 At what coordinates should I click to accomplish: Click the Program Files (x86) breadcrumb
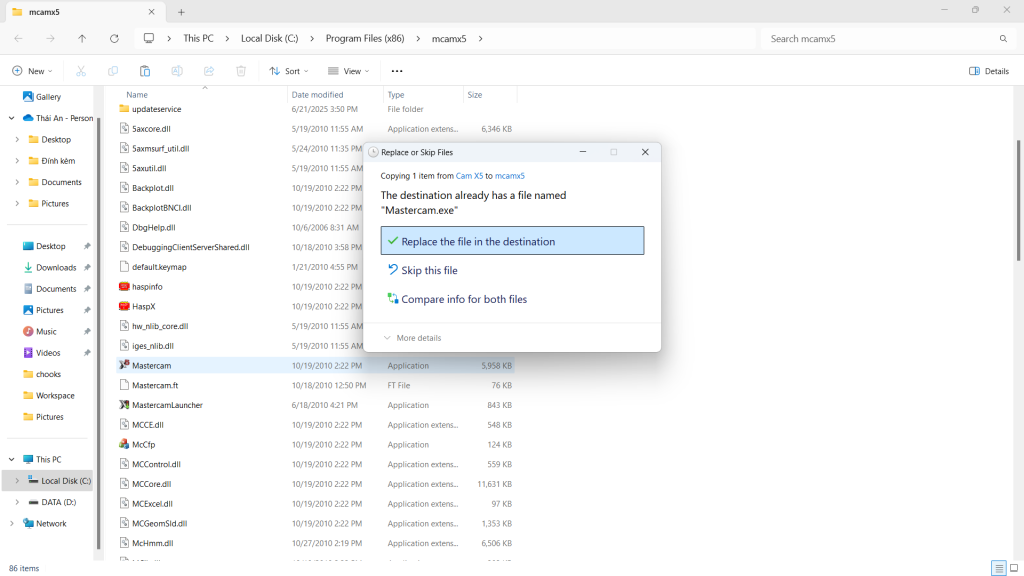point(365,39)
